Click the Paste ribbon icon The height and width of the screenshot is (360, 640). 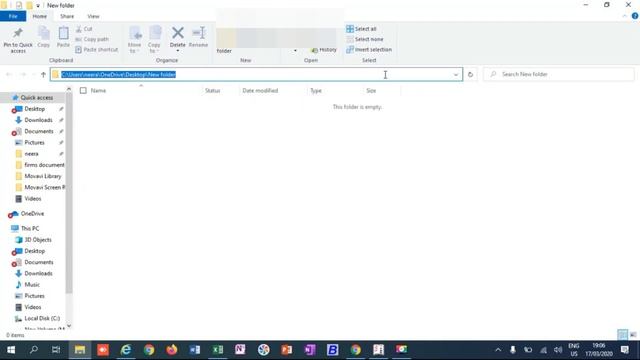pos(63,37)
